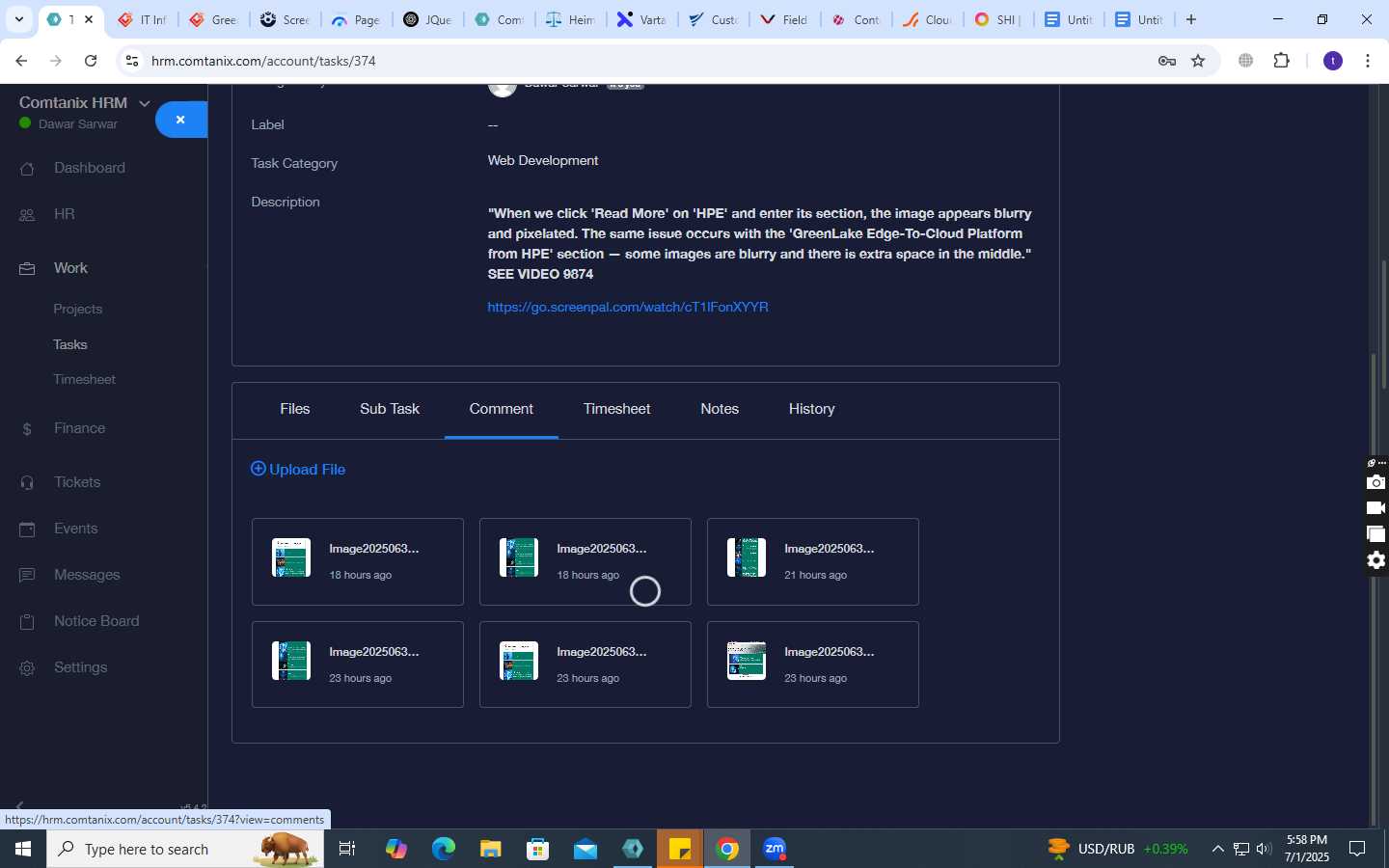Open the screen recorder gear settings
The width and height of the screenshot is (1389, 868).
(x=1376, y=560)
